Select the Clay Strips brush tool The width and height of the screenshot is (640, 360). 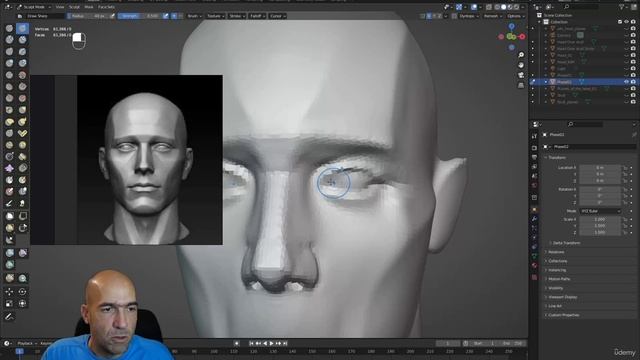pyautogui.click(x=22, y=40)
